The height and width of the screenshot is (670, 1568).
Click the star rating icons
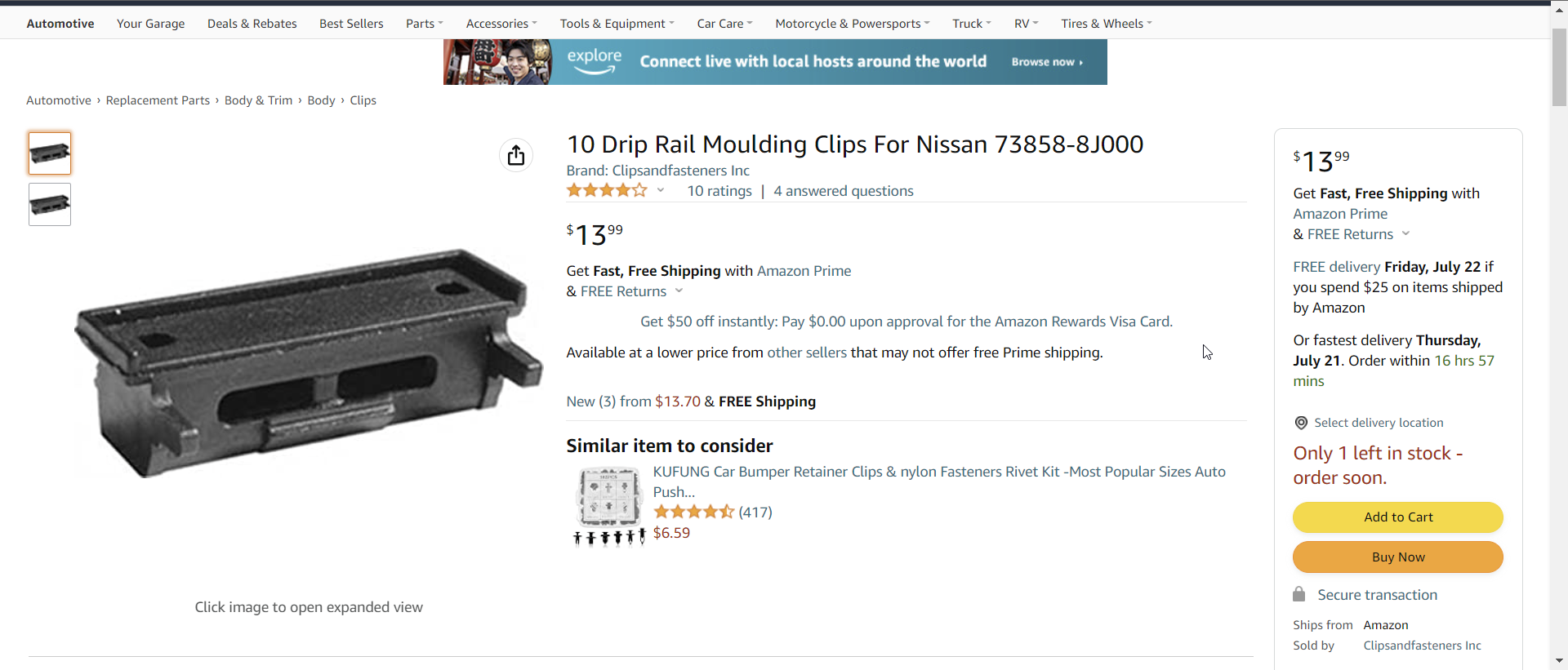tap(607, 191)
